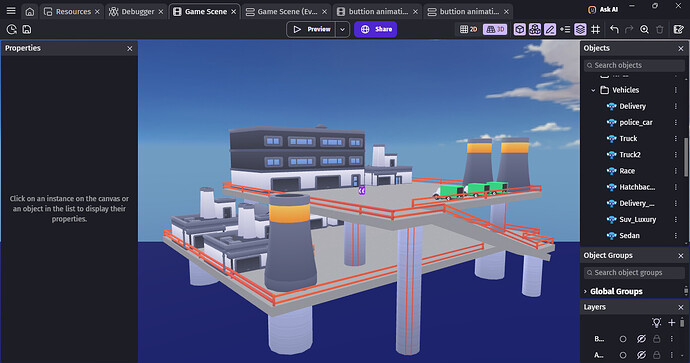Close the Properties panel
The height and width of the screenshot is (363, 690).
point(129,48)
